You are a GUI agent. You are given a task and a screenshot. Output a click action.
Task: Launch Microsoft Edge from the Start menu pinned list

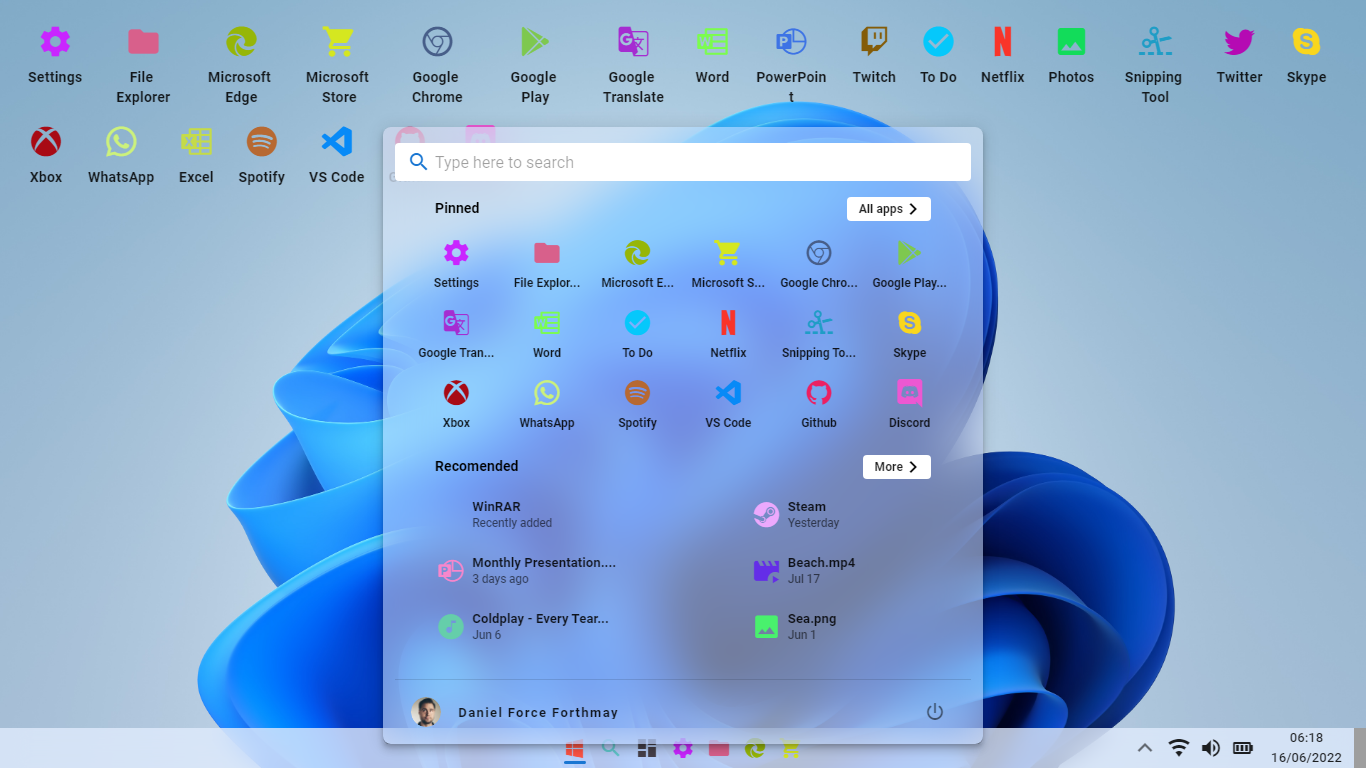pyautogui.click(x=637, y=264)
